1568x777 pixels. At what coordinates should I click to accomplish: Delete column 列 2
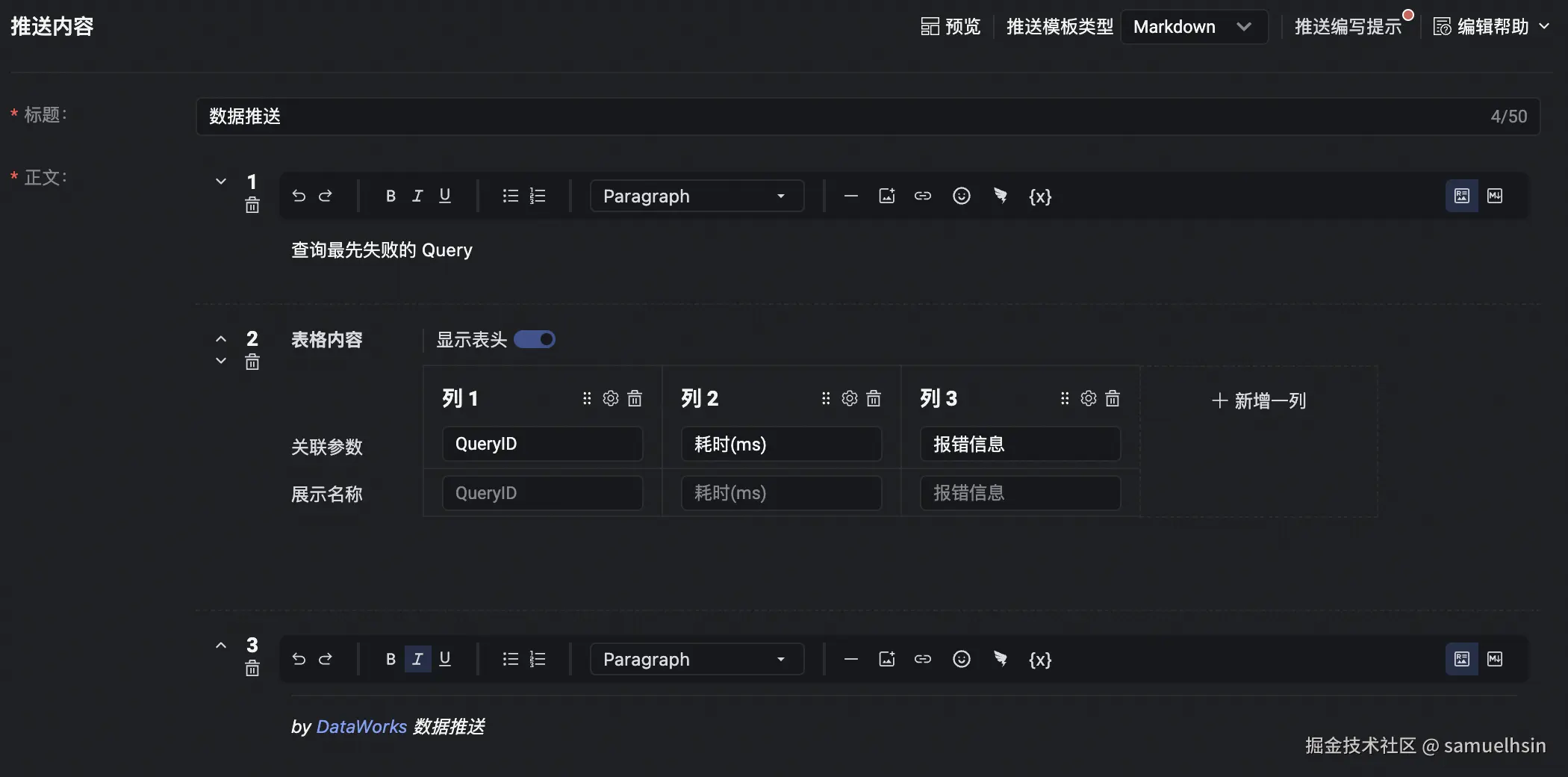pyautogui.click(x=874, y=398)
